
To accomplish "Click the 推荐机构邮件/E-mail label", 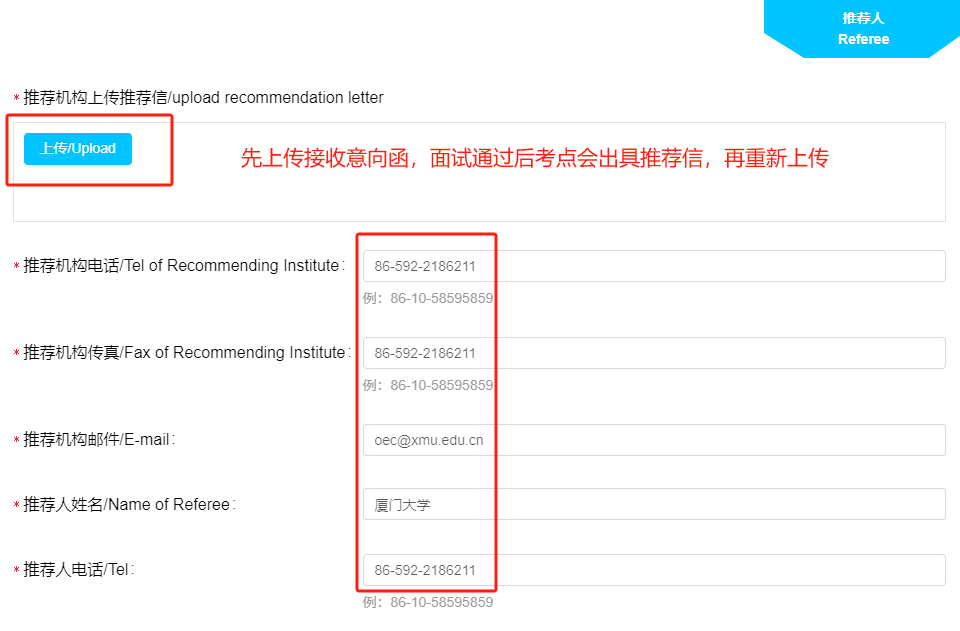I will [x=98, y=440].
